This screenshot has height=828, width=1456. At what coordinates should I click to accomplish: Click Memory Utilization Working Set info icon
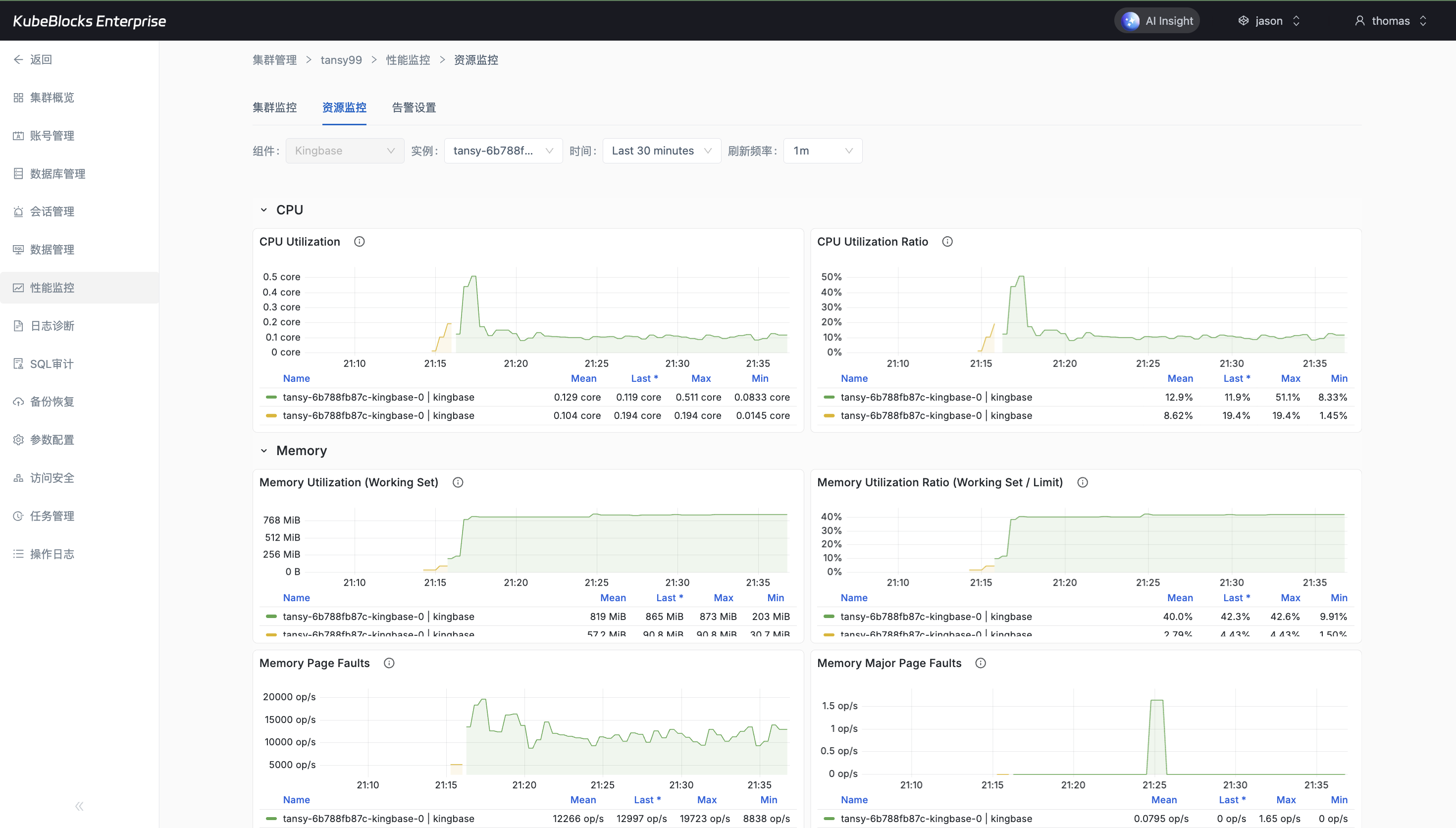tap(458, 482)
